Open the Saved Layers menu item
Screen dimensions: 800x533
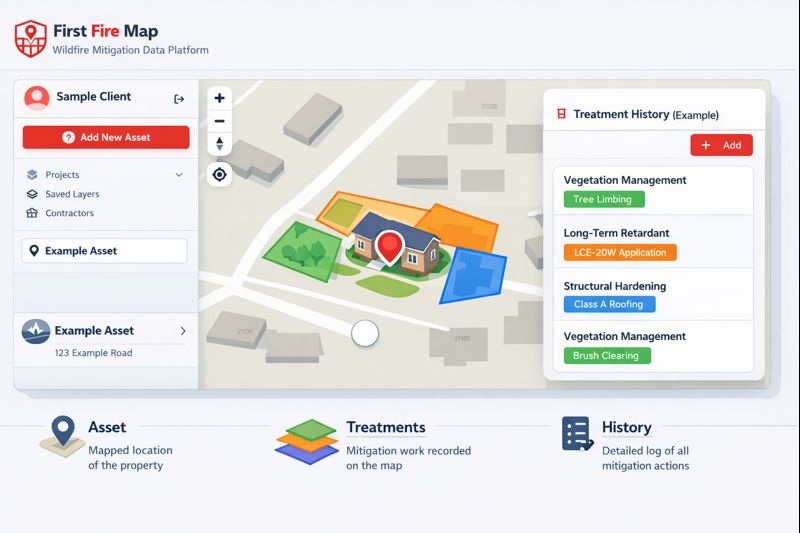[x=71, y=194]
